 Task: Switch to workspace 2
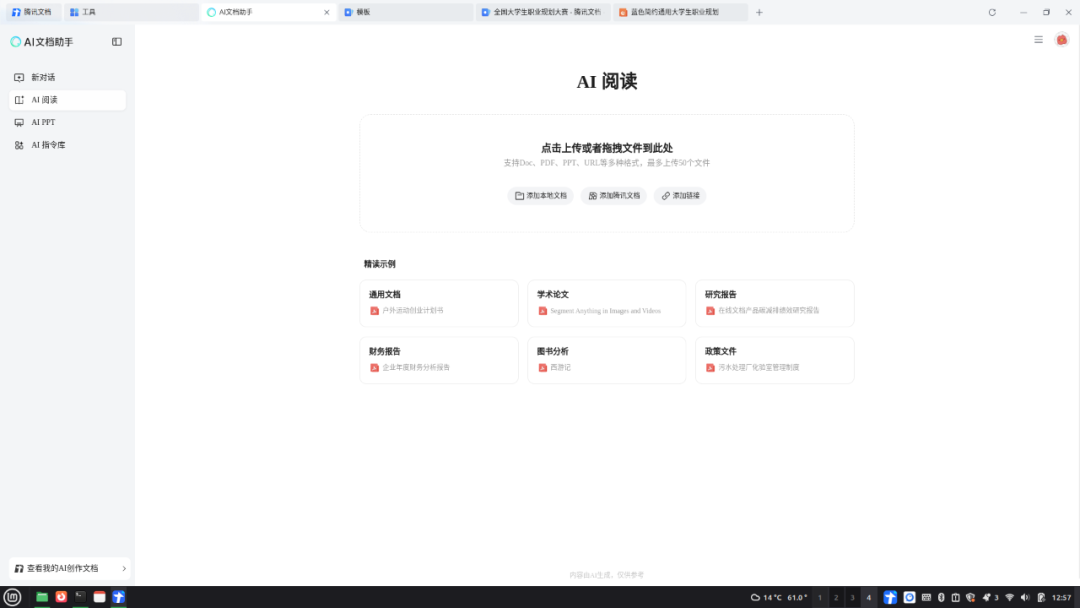(x=836, y=598)
